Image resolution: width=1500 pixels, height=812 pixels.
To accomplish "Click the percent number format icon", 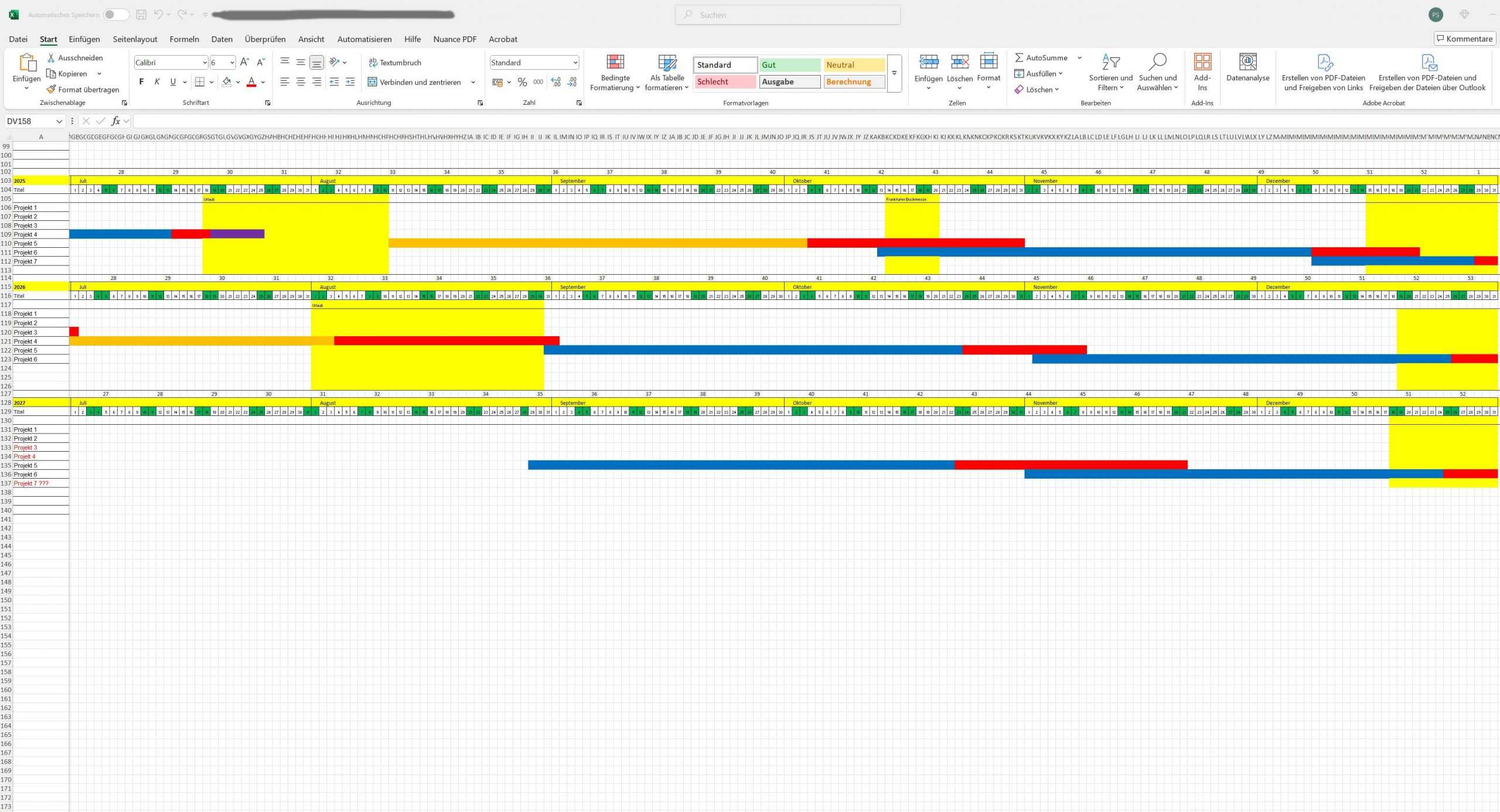I will [x=522, y=82].
